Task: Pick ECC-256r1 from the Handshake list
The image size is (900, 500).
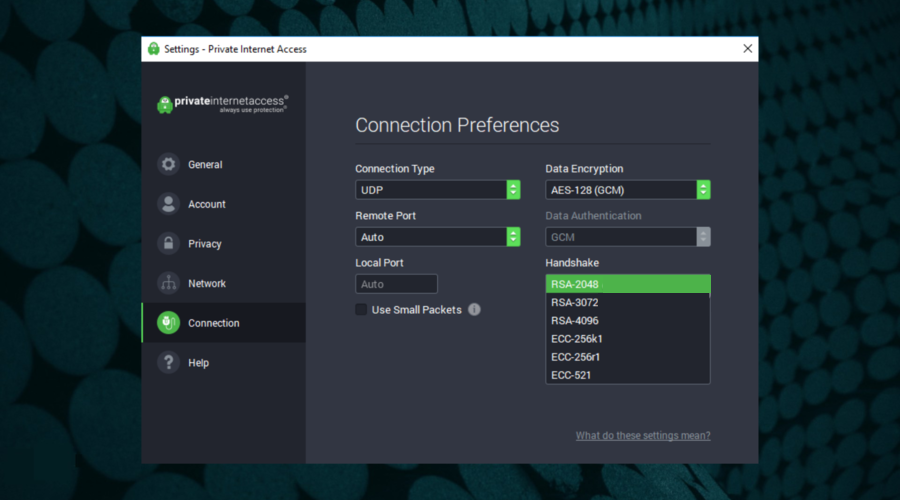Action: click(628, 357)
